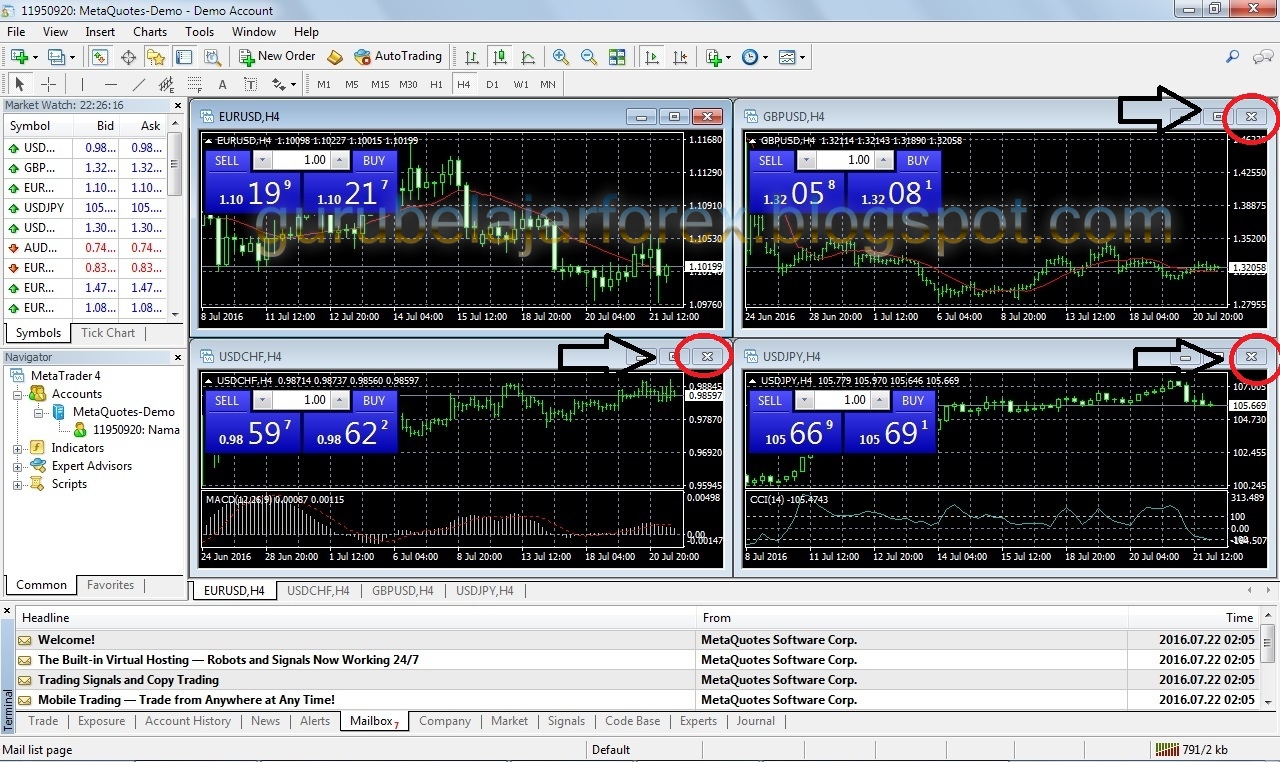Switch timeframe to M30
This screenshot has width=1280, height=762.
click(x=408, y=85)
